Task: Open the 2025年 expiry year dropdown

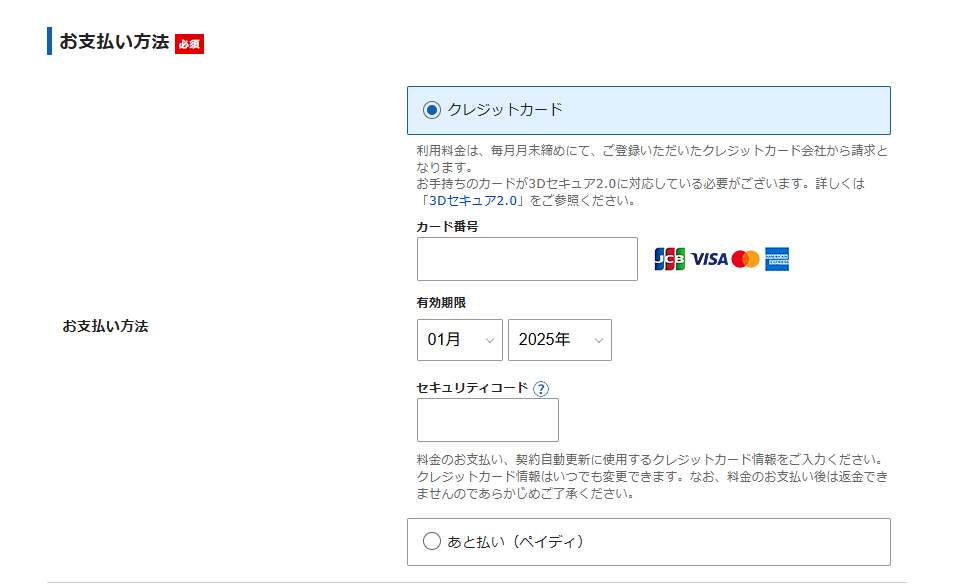Action: tap(560, 340)
